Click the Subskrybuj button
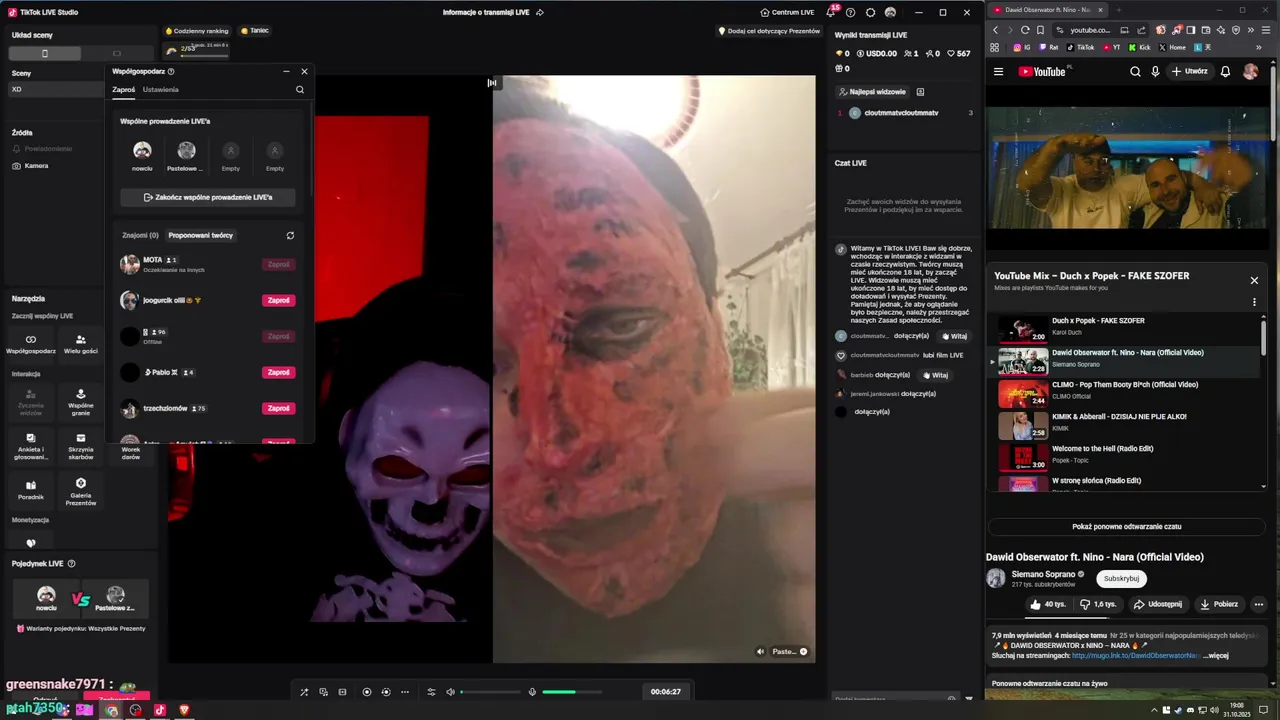 [1121, 578]
